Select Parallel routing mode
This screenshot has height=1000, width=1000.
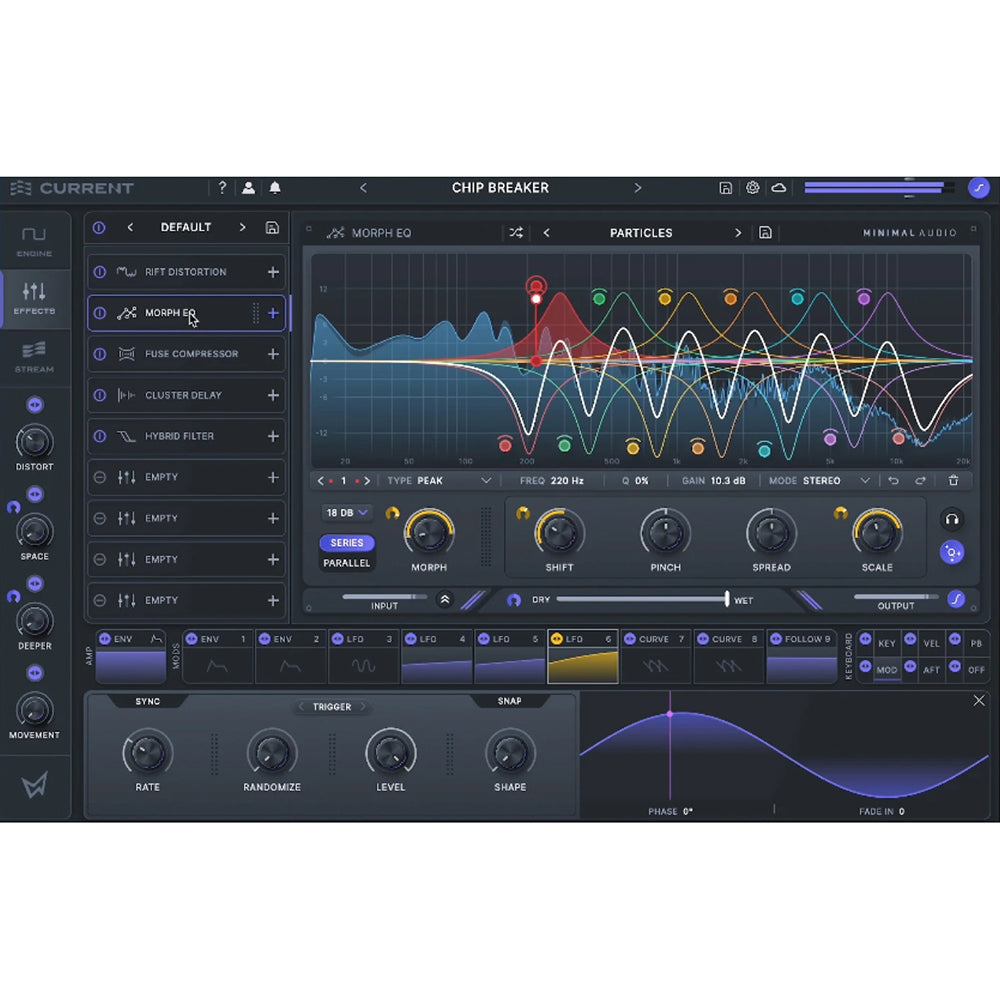[x=347, y=563]
